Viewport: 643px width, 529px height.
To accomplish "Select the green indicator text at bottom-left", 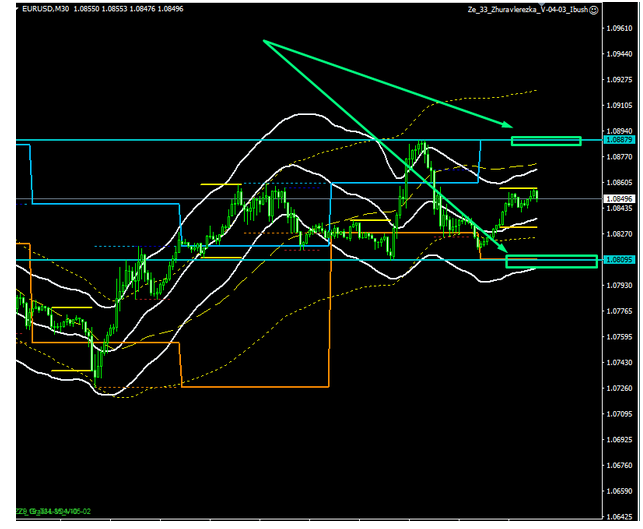I will point(47,511).
